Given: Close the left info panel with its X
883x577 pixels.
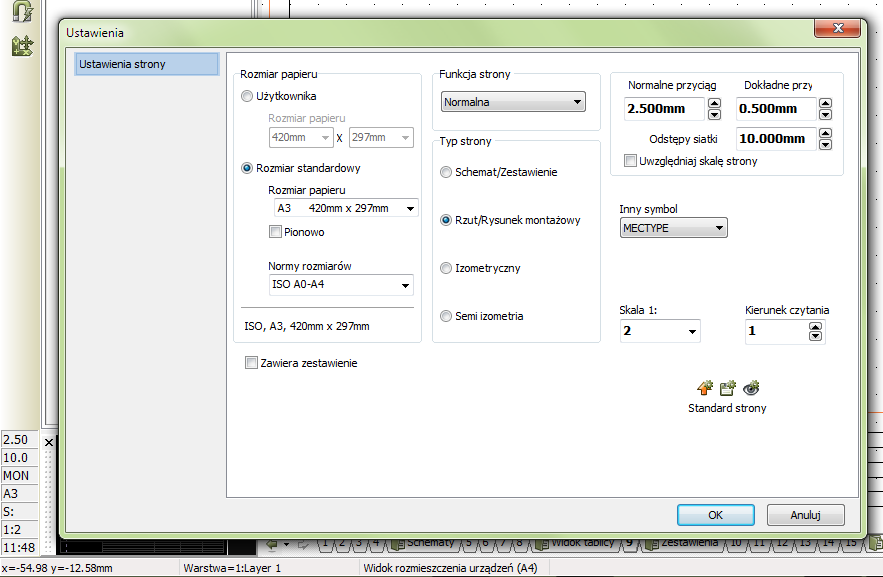Looking at the screenshot, I should point(49,442).
